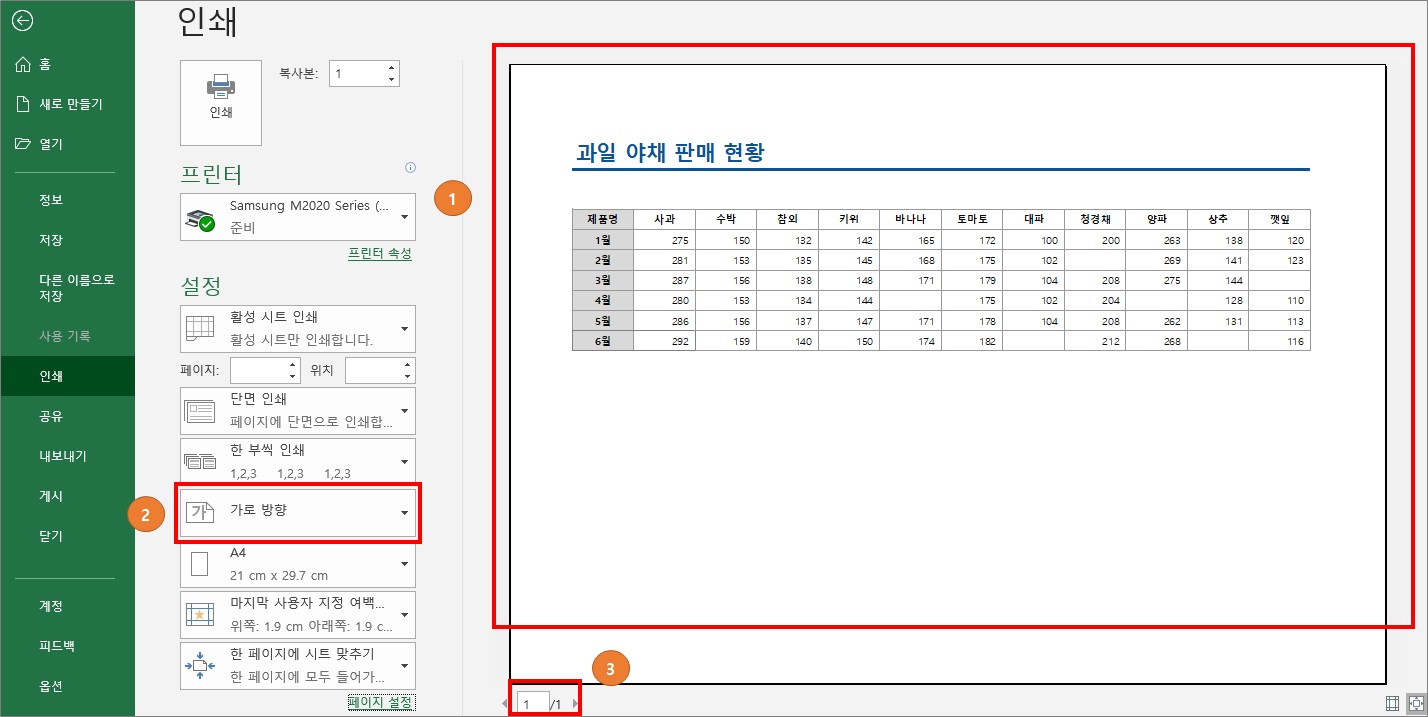The width and height of the screenshot is (1428, 717).
Task: Click the fit sheet scaling icon
Action: [x=200, y=666]
